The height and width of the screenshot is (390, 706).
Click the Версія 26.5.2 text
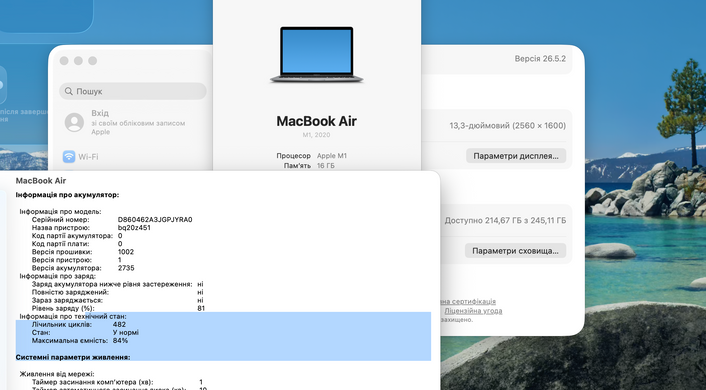[540, 59]
